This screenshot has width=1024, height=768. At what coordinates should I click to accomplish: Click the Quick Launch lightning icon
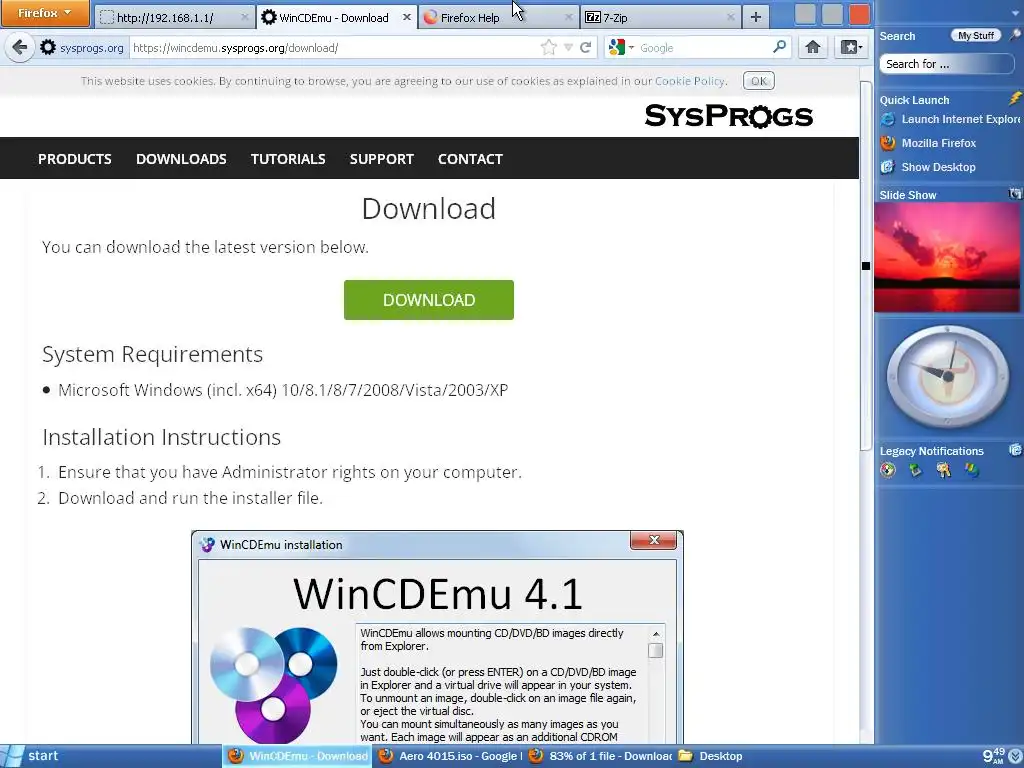[1015, 99]
